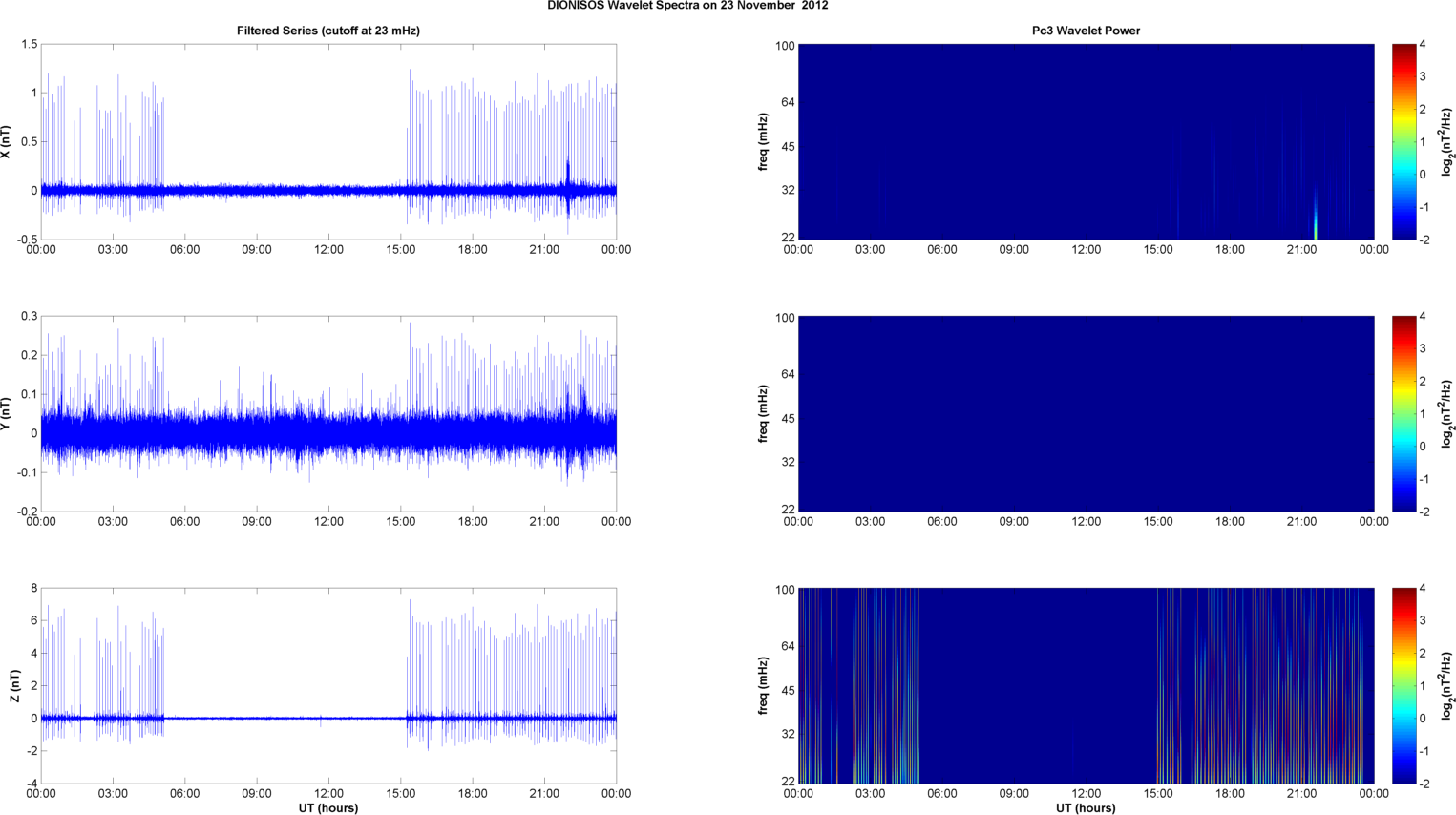Click the "45" frequency tick on the bottom spectrogram
This screenshot has width=1456, height=815.
click(x=788, y=690)
